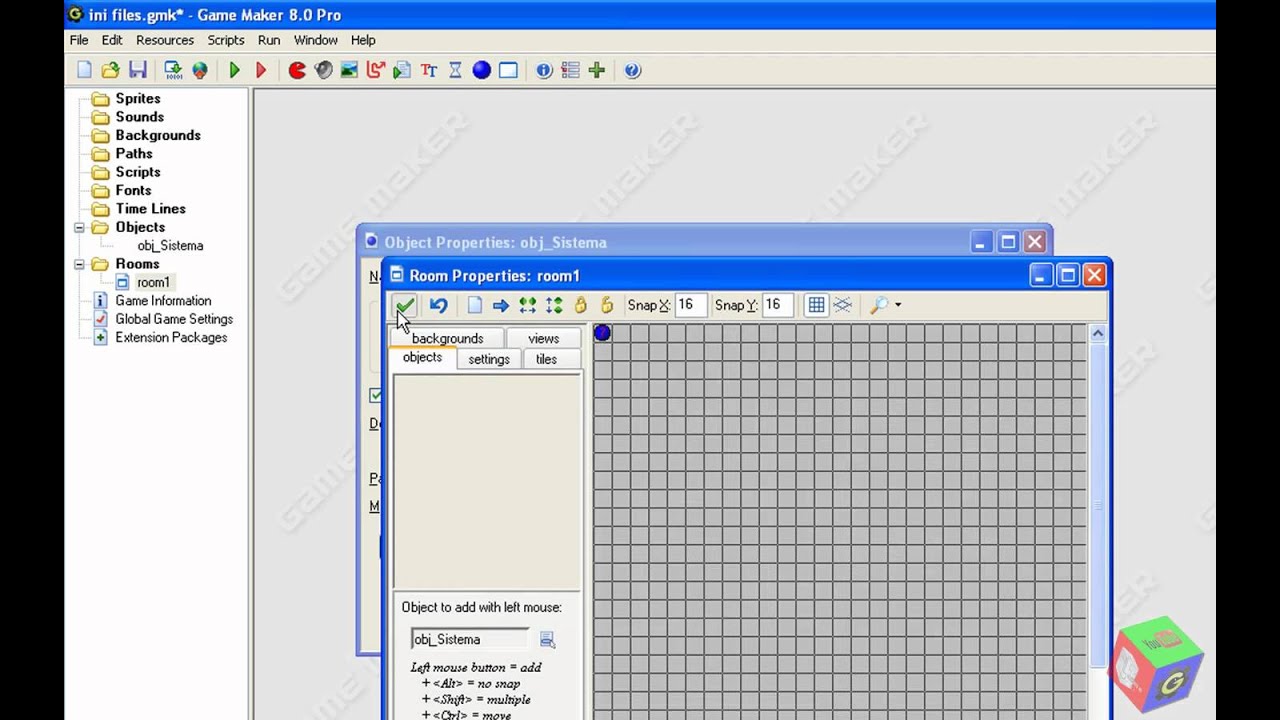Open the Window menu
Image resolution: width=1280 pixels, height=720 pixels.
(x=316, y=40)
